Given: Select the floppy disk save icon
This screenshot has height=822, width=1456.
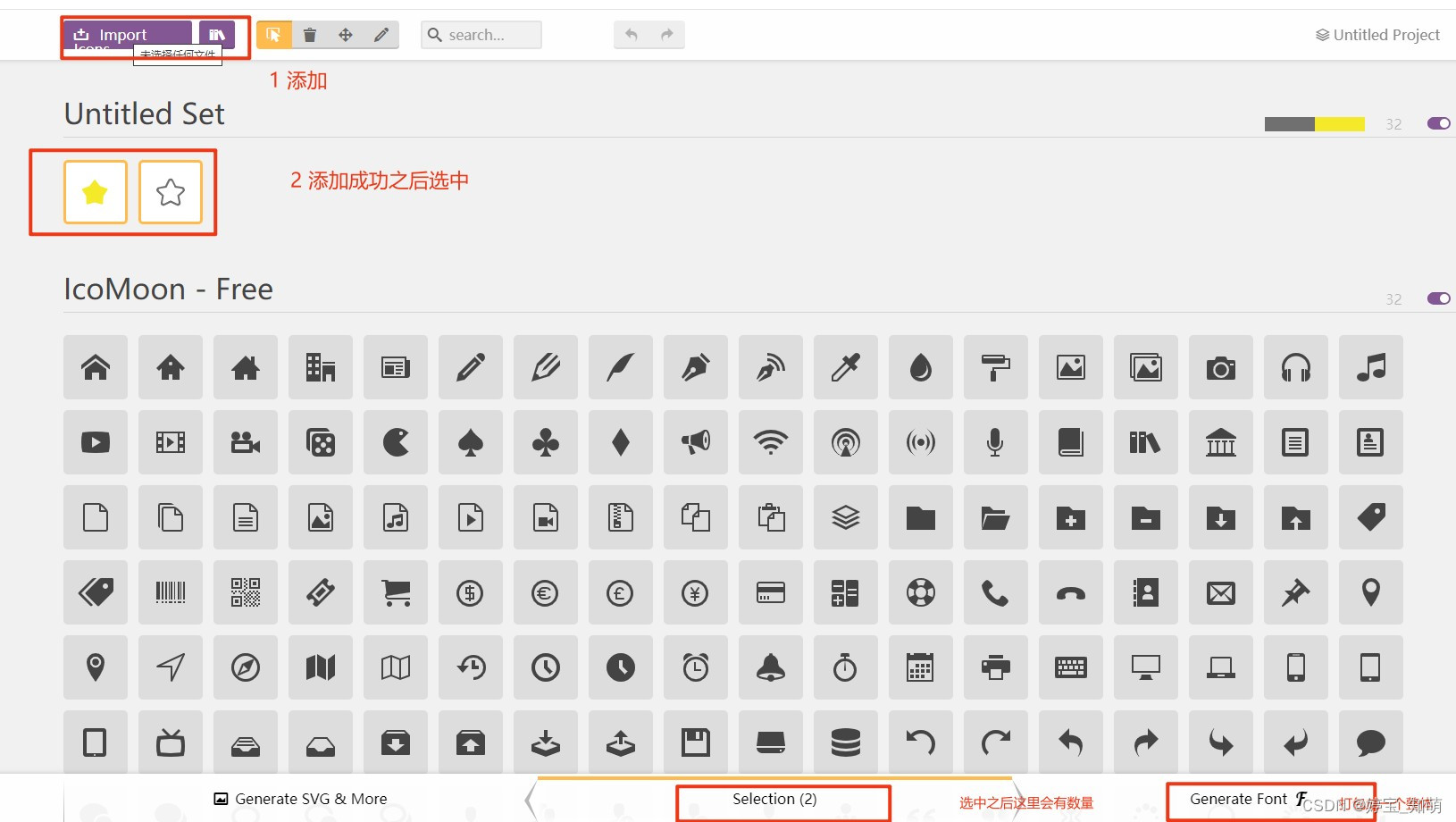Looking at the screenshot, I should (x=696, y=742).
